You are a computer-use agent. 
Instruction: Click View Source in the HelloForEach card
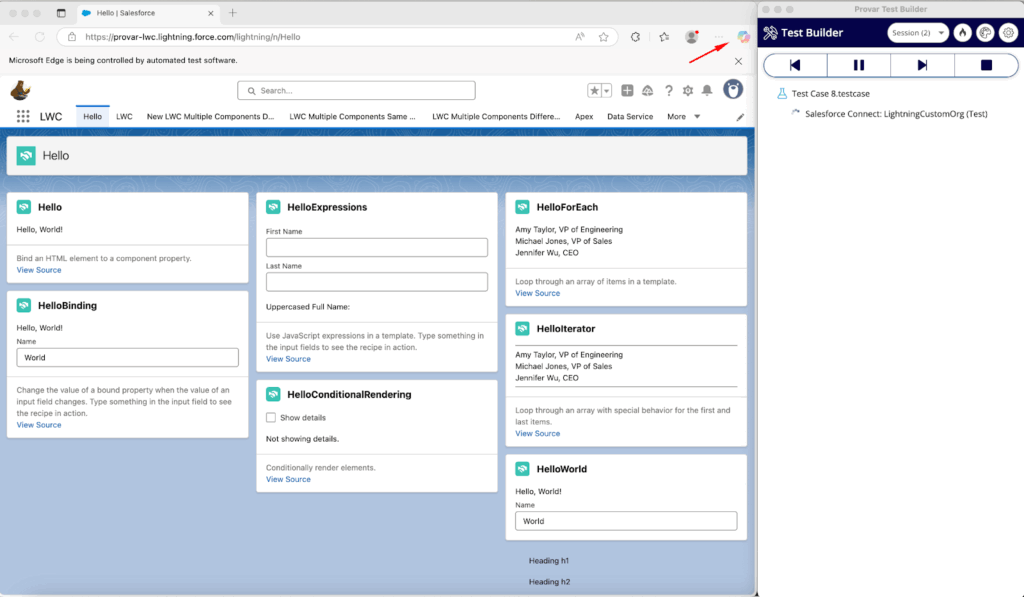point(537,293)
